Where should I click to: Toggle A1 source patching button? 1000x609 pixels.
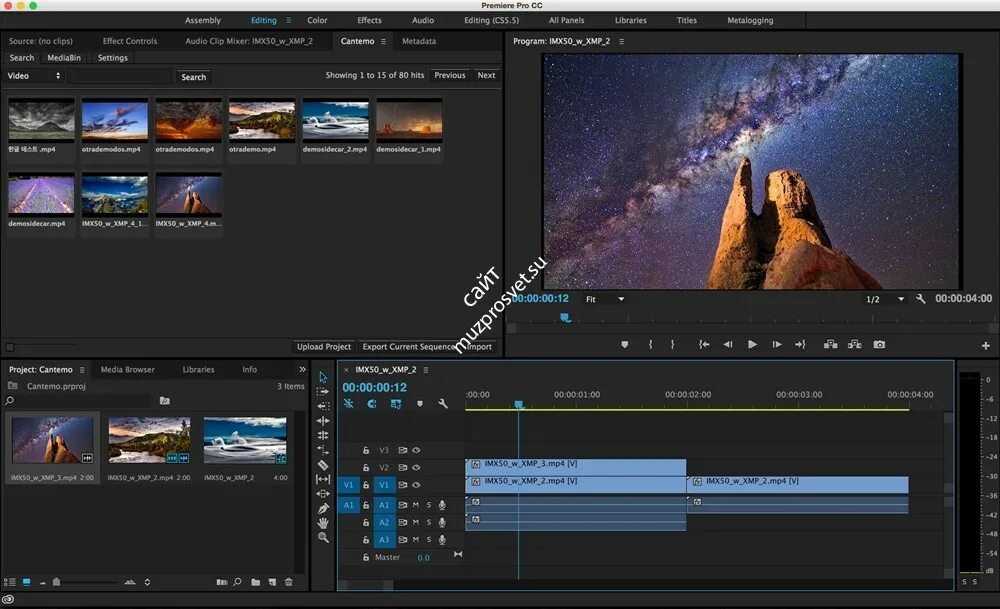coord(348,504)
